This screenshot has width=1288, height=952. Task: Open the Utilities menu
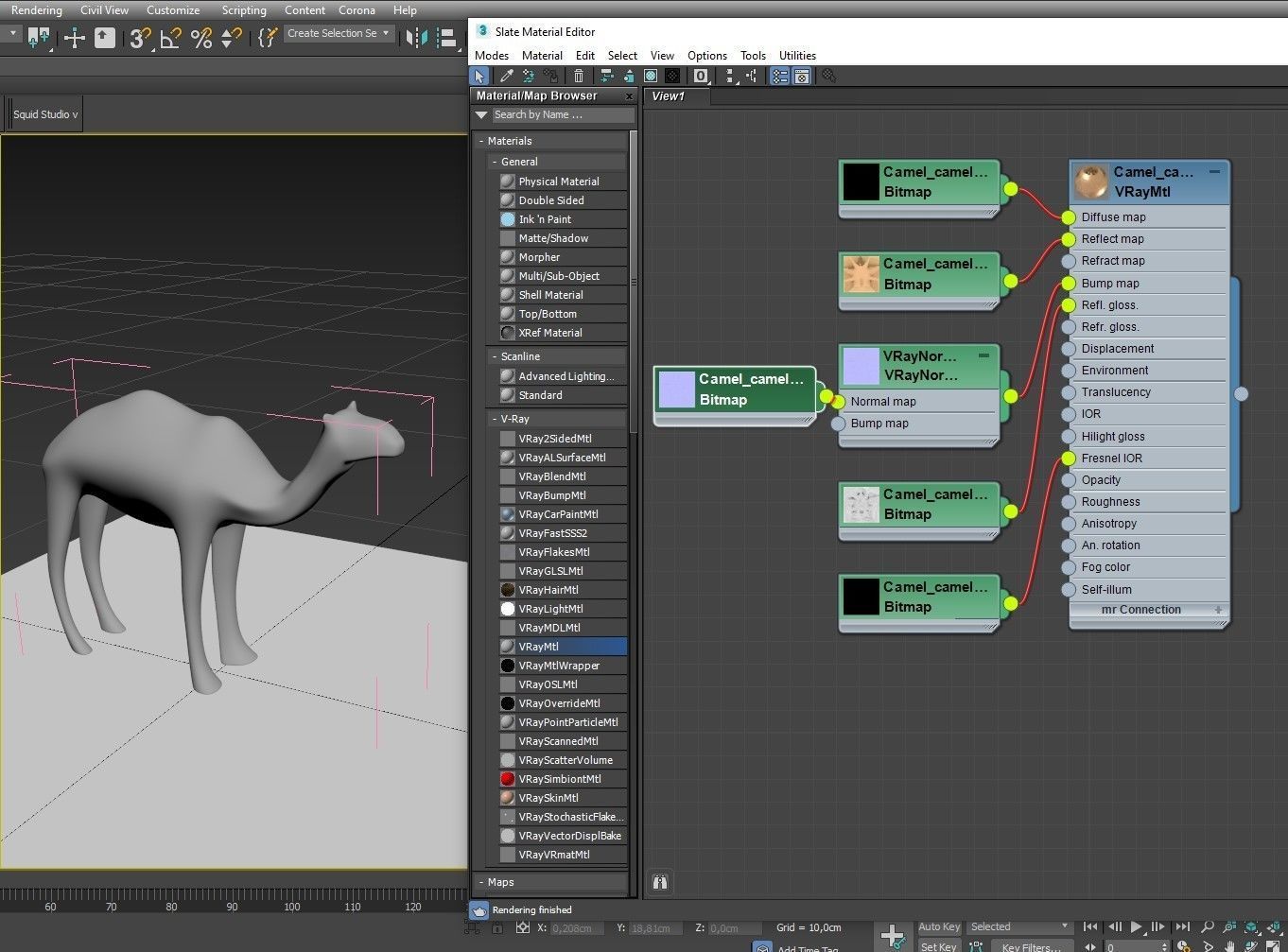[x=797, y=56]
